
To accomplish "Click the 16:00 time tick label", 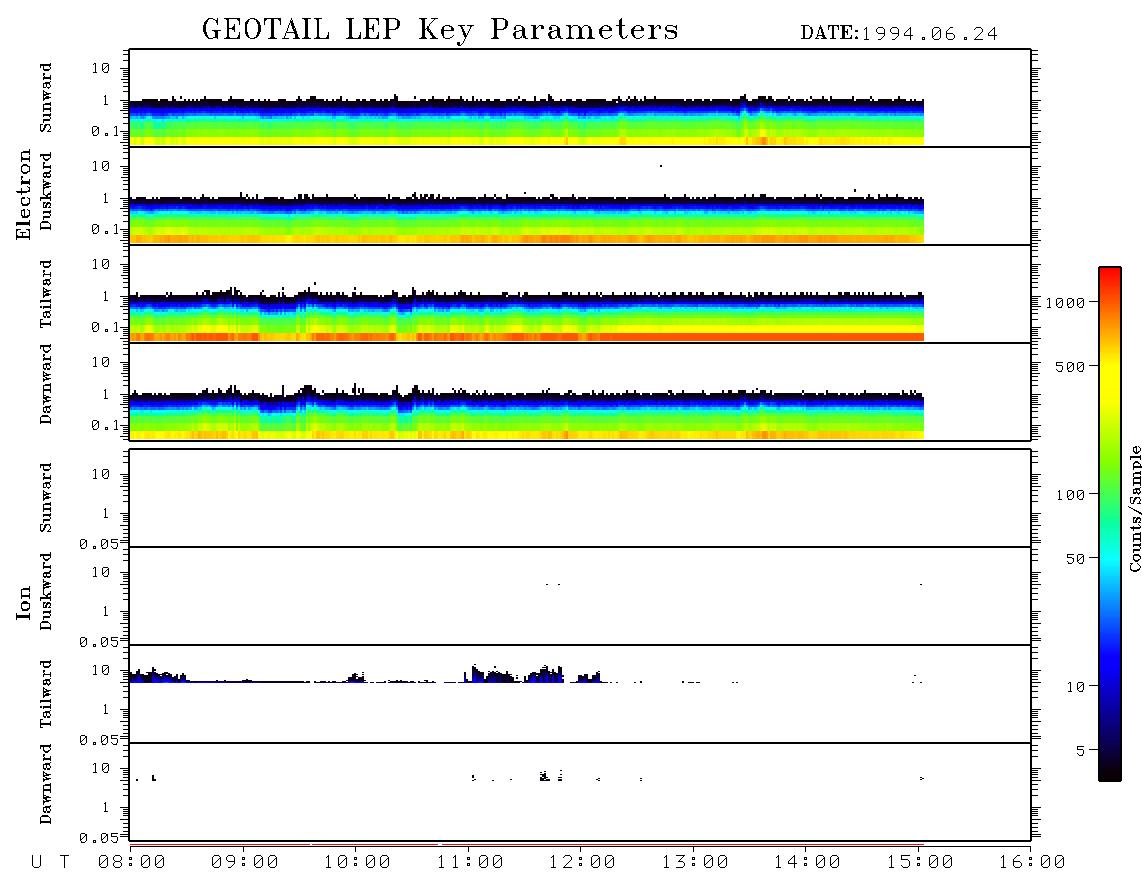I will coord(1031,863).
